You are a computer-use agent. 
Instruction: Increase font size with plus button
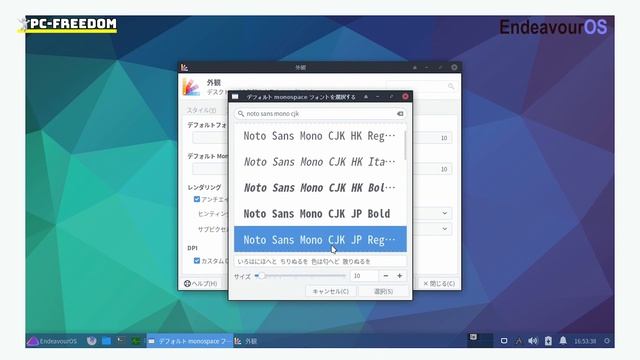click(x=400, y=276)
